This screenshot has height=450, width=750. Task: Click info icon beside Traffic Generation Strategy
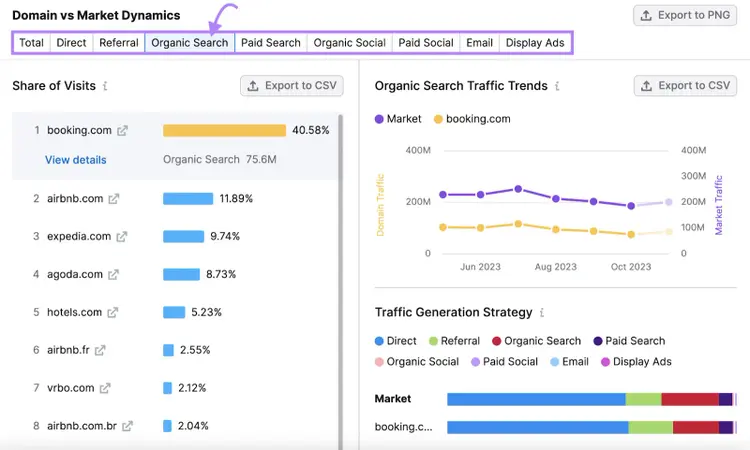[541, 312]
